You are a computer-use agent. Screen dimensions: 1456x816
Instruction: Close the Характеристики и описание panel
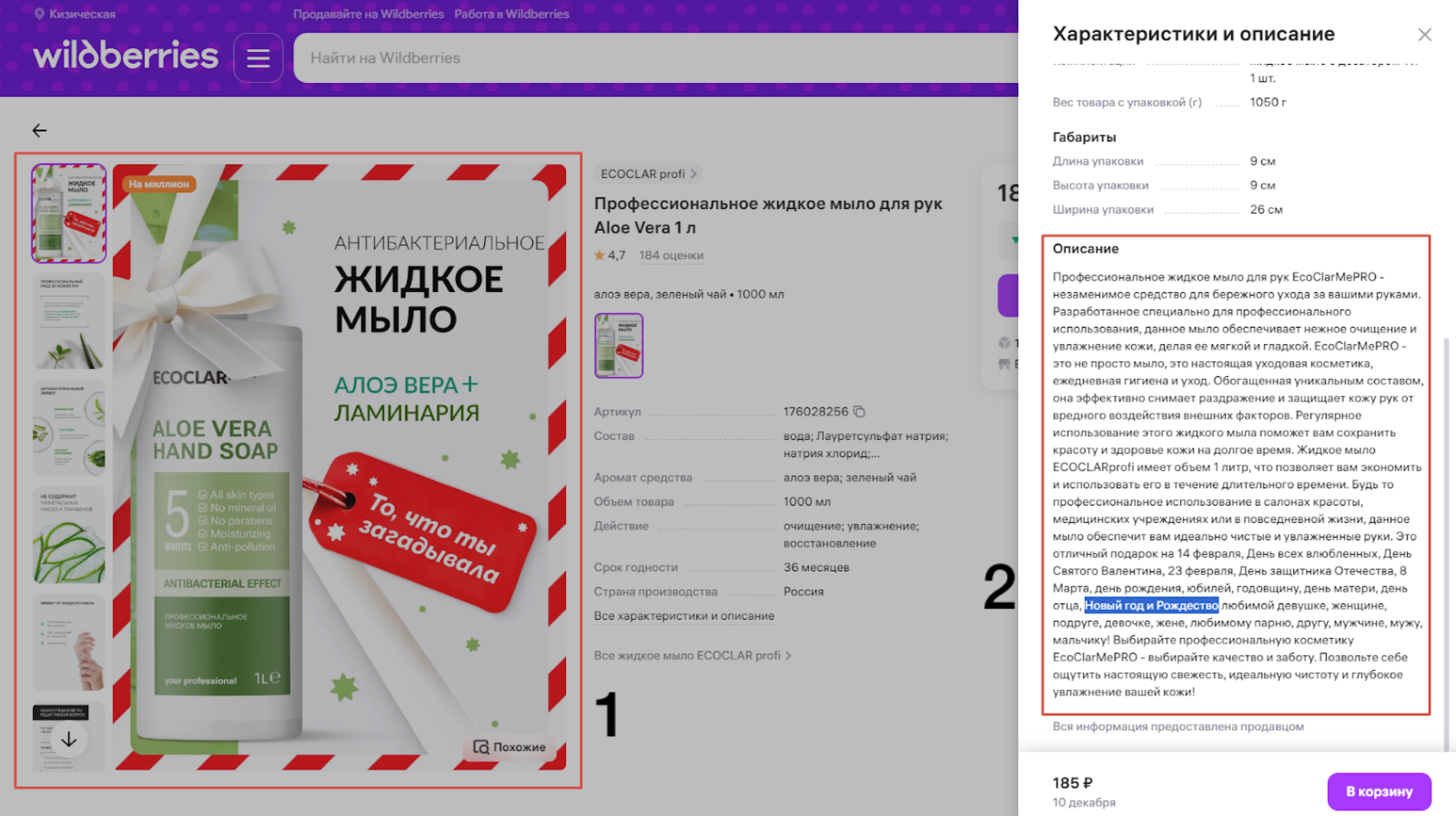(x=1425, y=34)
